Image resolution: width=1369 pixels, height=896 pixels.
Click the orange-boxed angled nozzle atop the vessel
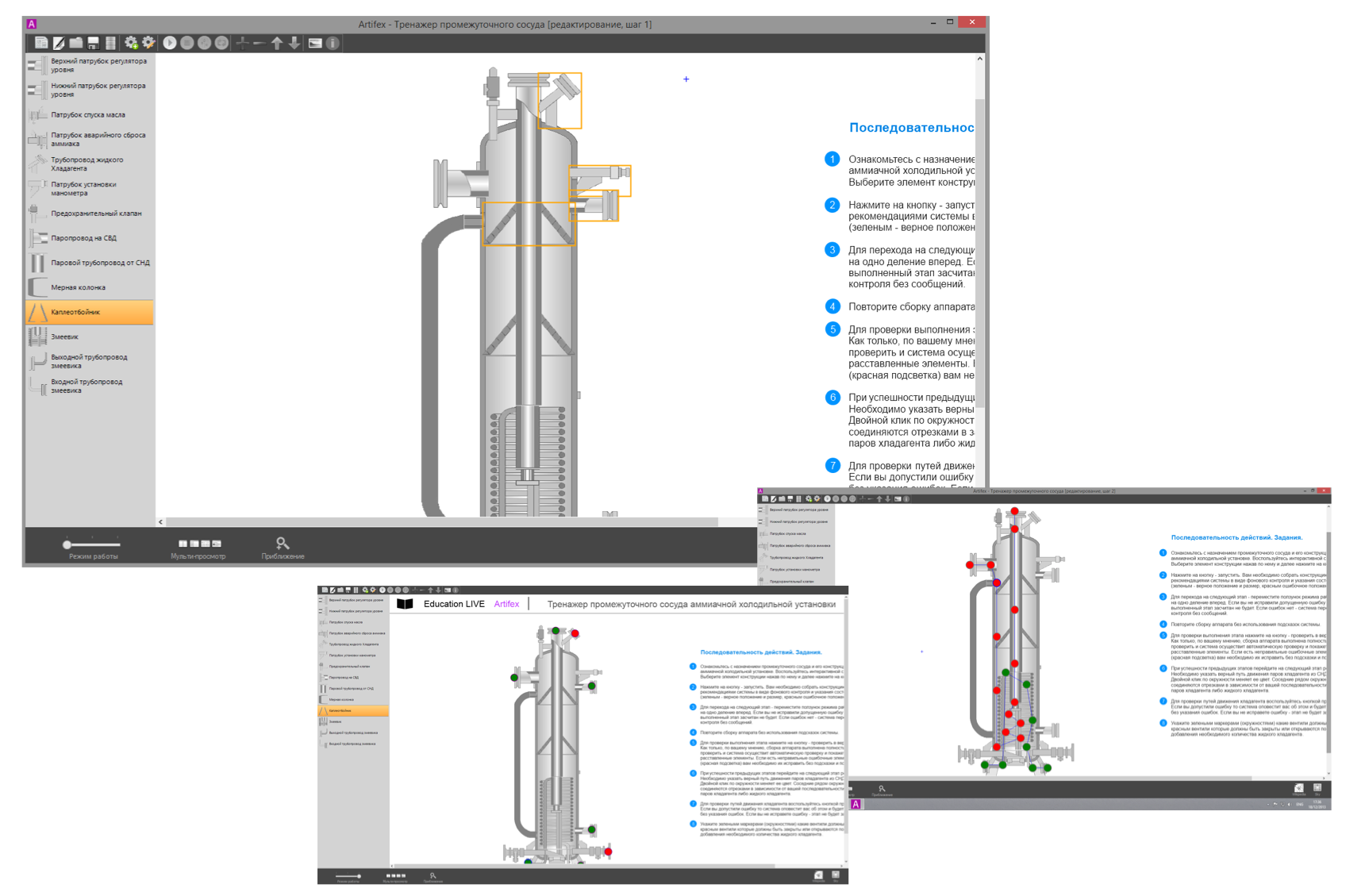[560, 100]
